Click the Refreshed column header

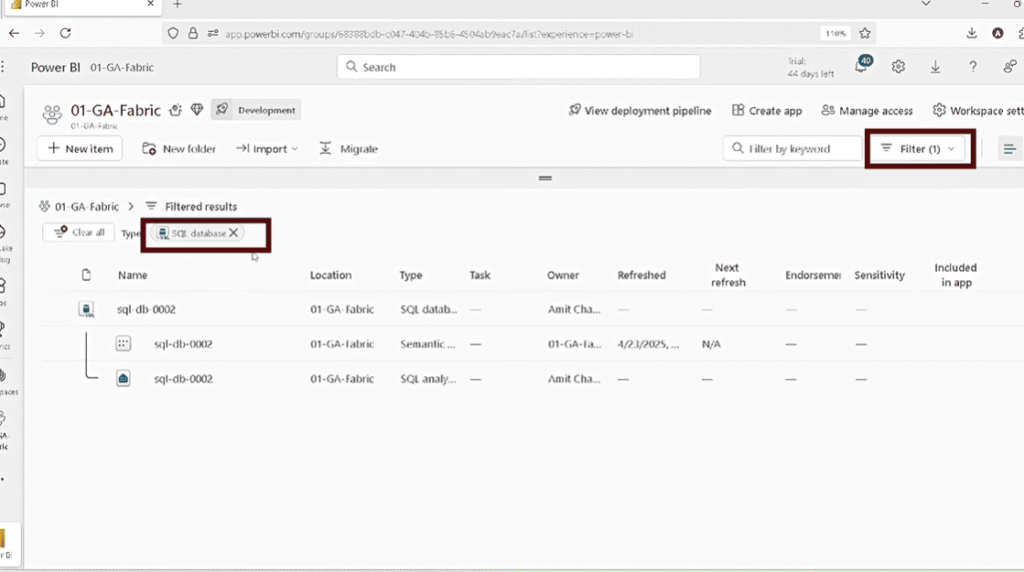641,275
